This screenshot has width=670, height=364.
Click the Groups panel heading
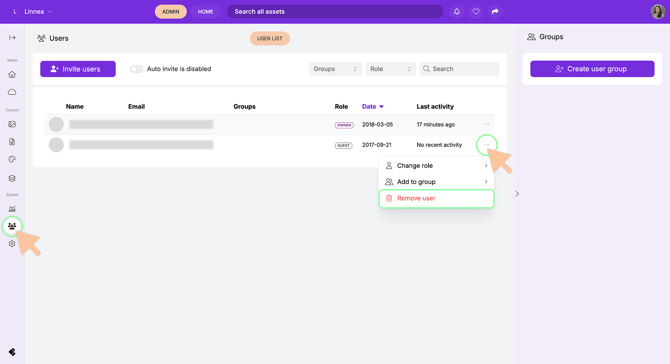545,37
